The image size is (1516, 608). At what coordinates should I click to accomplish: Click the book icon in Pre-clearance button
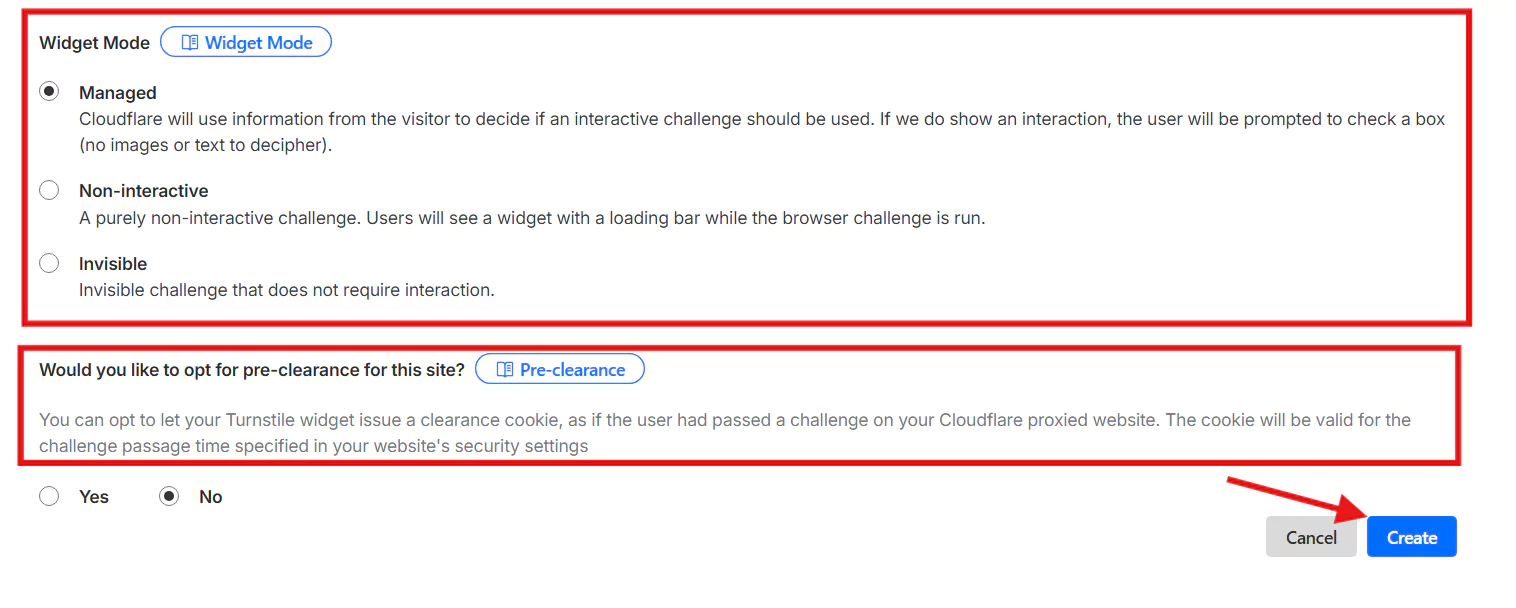point(505,370)
